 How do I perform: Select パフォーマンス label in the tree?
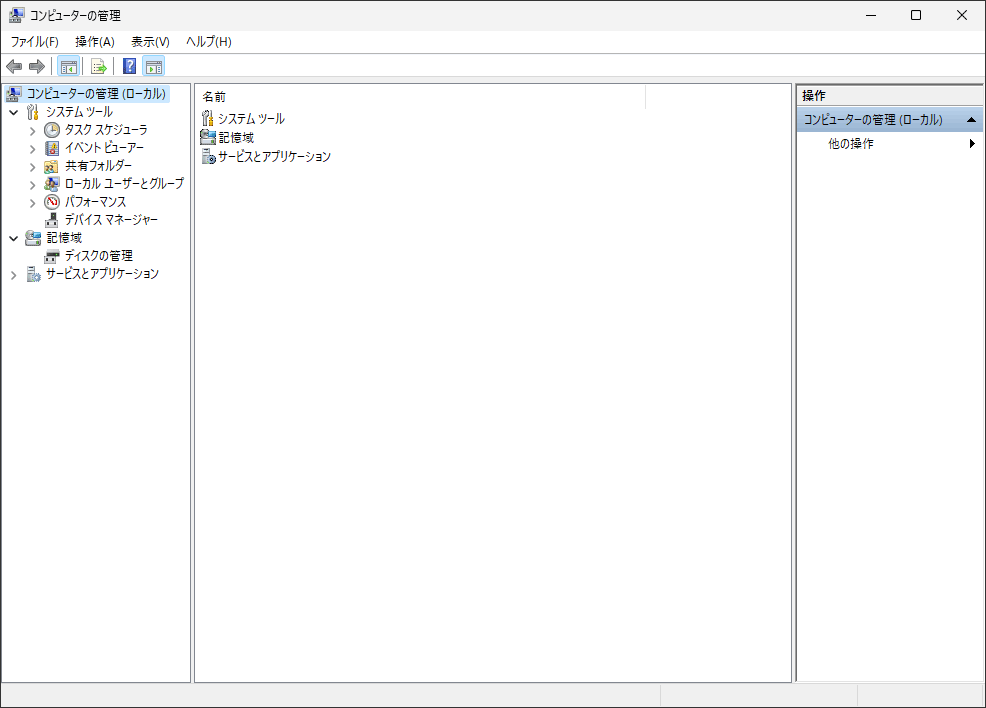pos(96,202)
